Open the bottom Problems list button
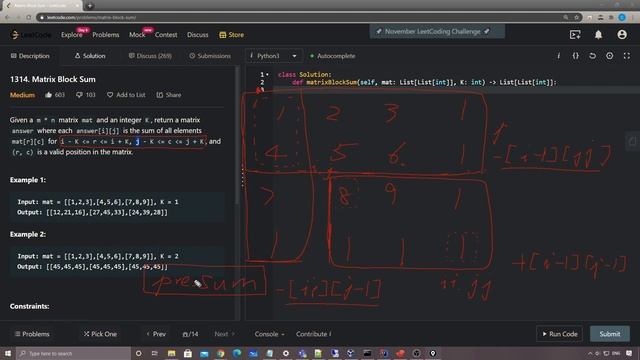This screenshot has width=640, height=360. [x=32, y=334]
